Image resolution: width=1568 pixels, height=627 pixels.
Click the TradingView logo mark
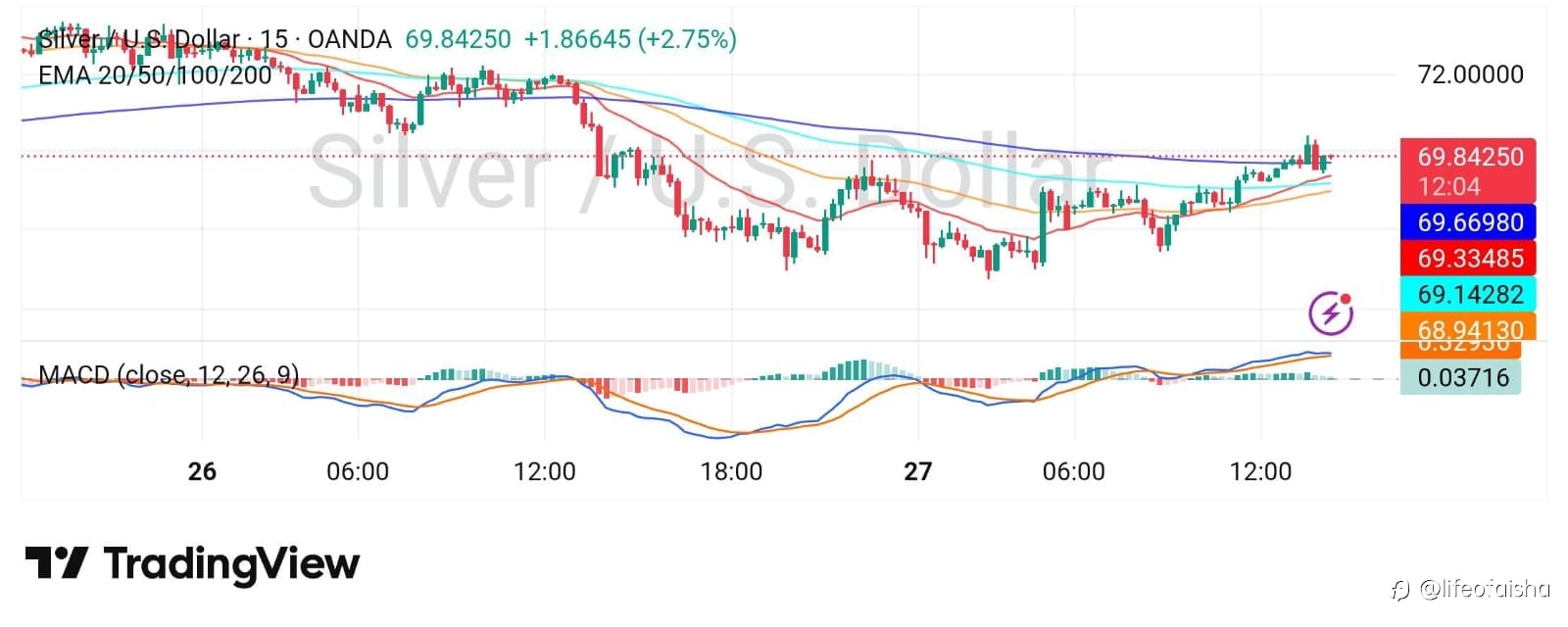point(56,563)
